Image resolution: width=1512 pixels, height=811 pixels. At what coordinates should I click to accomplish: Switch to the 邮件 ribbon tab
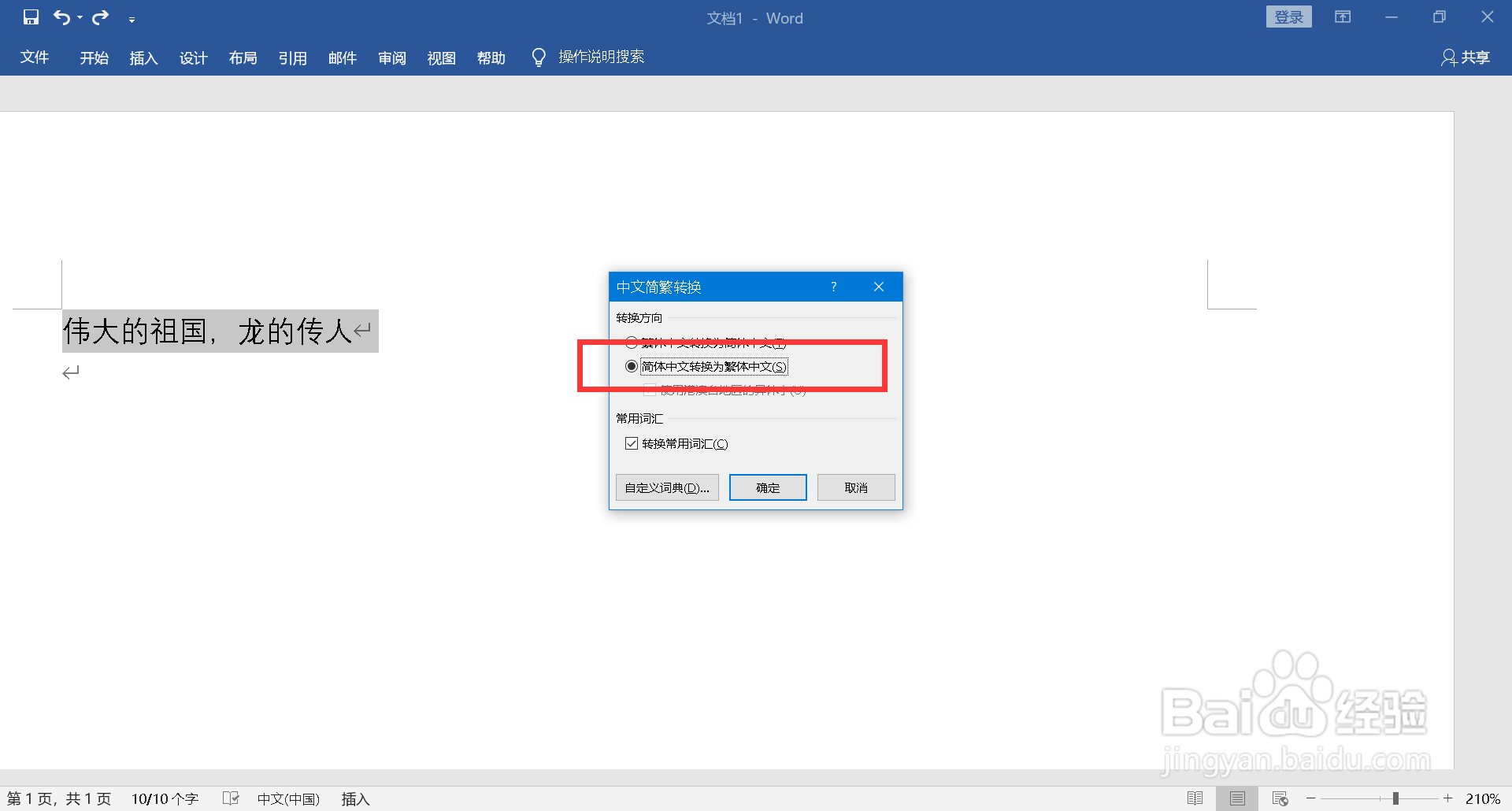pyautogui.click(x=342, y=57)
